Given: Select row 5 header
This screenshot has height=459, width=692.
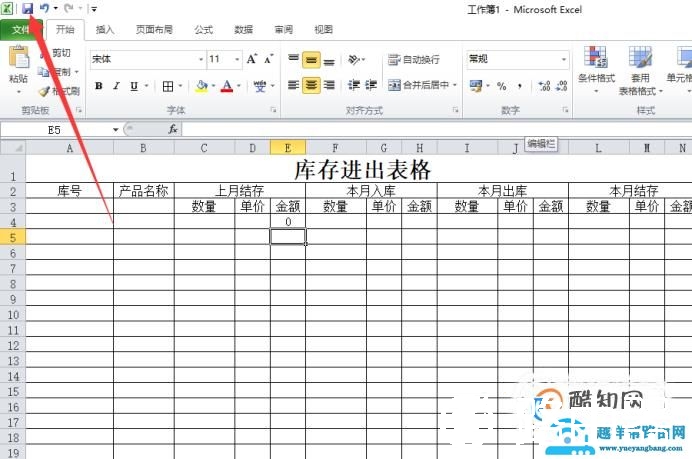Looking at the screenshot, I should click(x=13, y=237).
